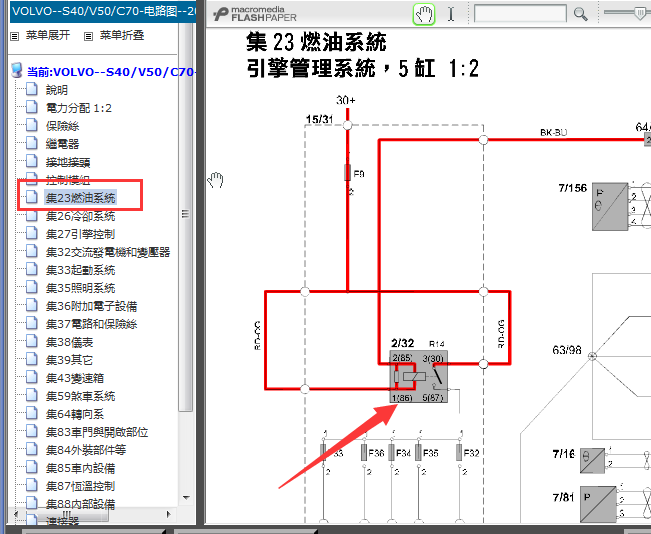Viewport: 651px width, 534px height.
Task: Open 集26冷卻系統 page
Action: point(81,216)
